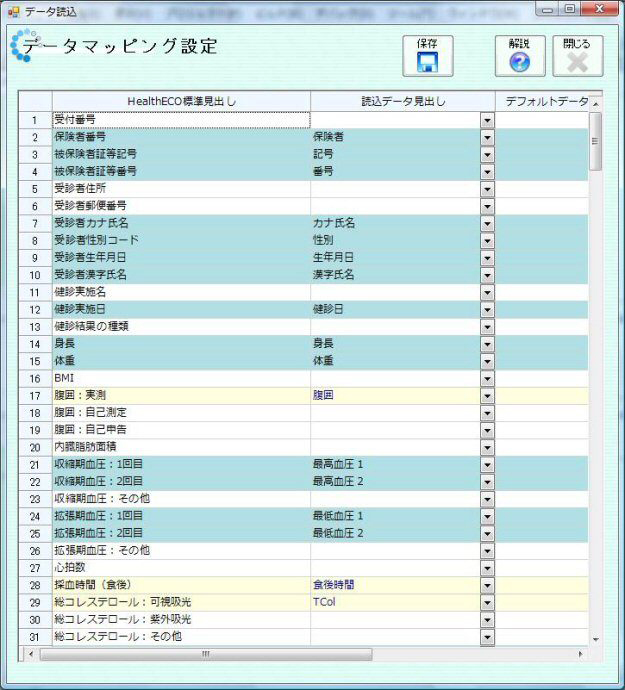This screenshot has height=690, width=625.
Task: Click the vertical scrollbar up arrow
Action: click(x=595, y=104)
